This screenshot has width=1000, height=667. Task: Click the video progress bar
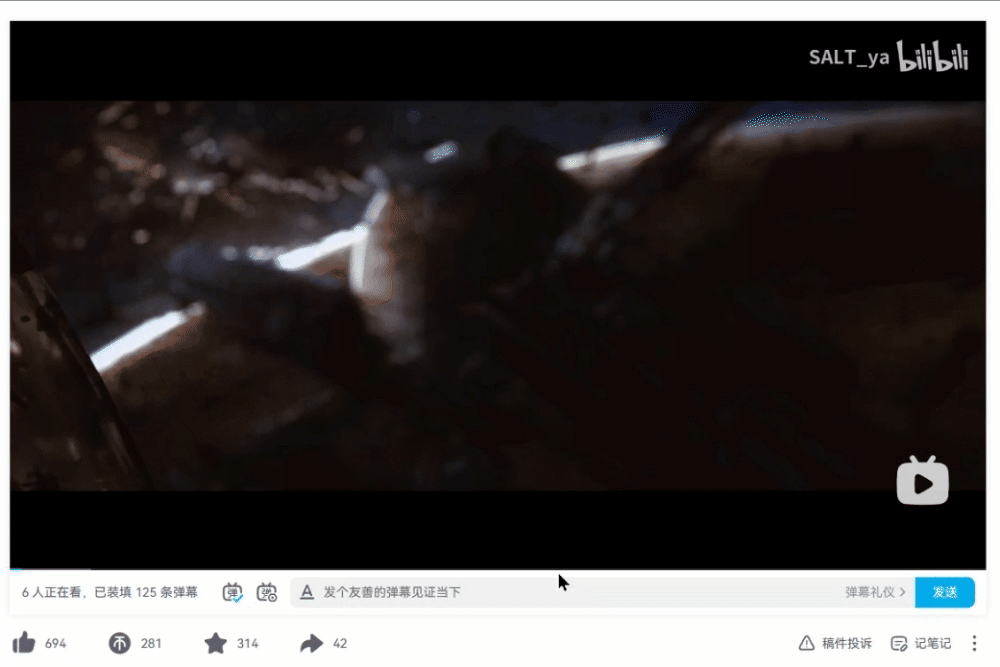(x=497, y=569)
